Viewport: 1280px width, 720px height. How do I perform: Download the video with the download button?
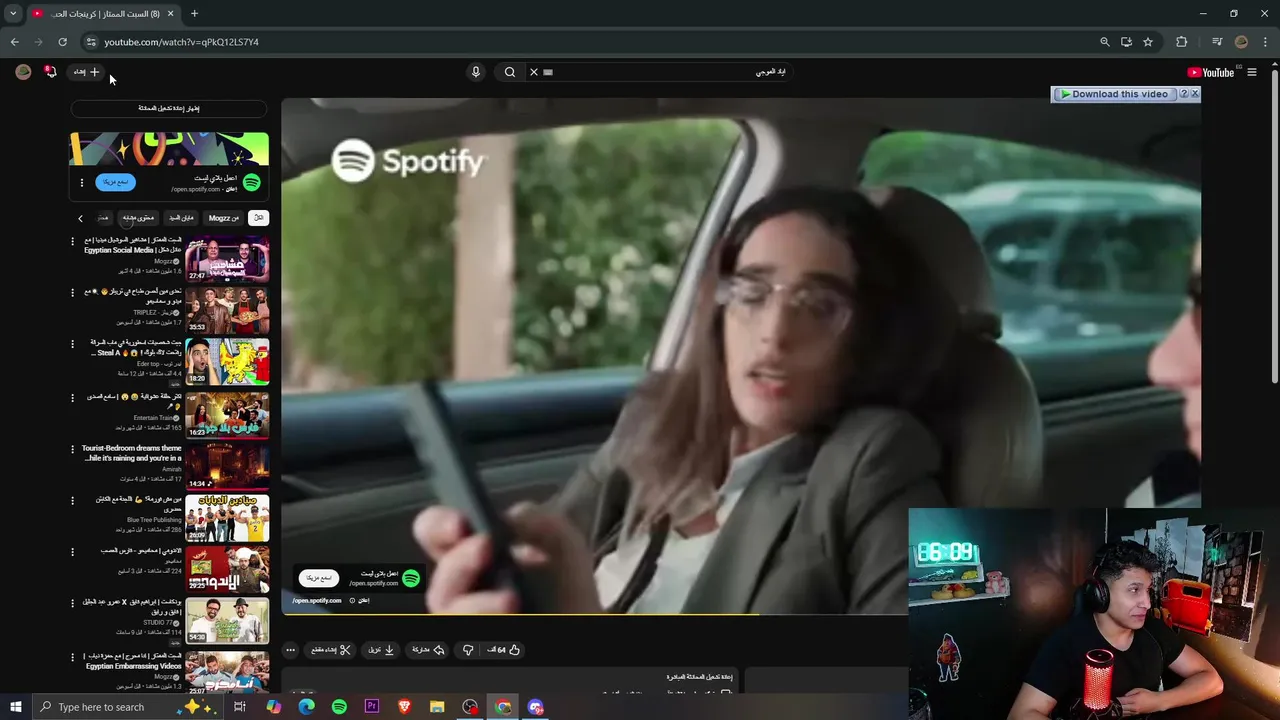coord(381,650)
